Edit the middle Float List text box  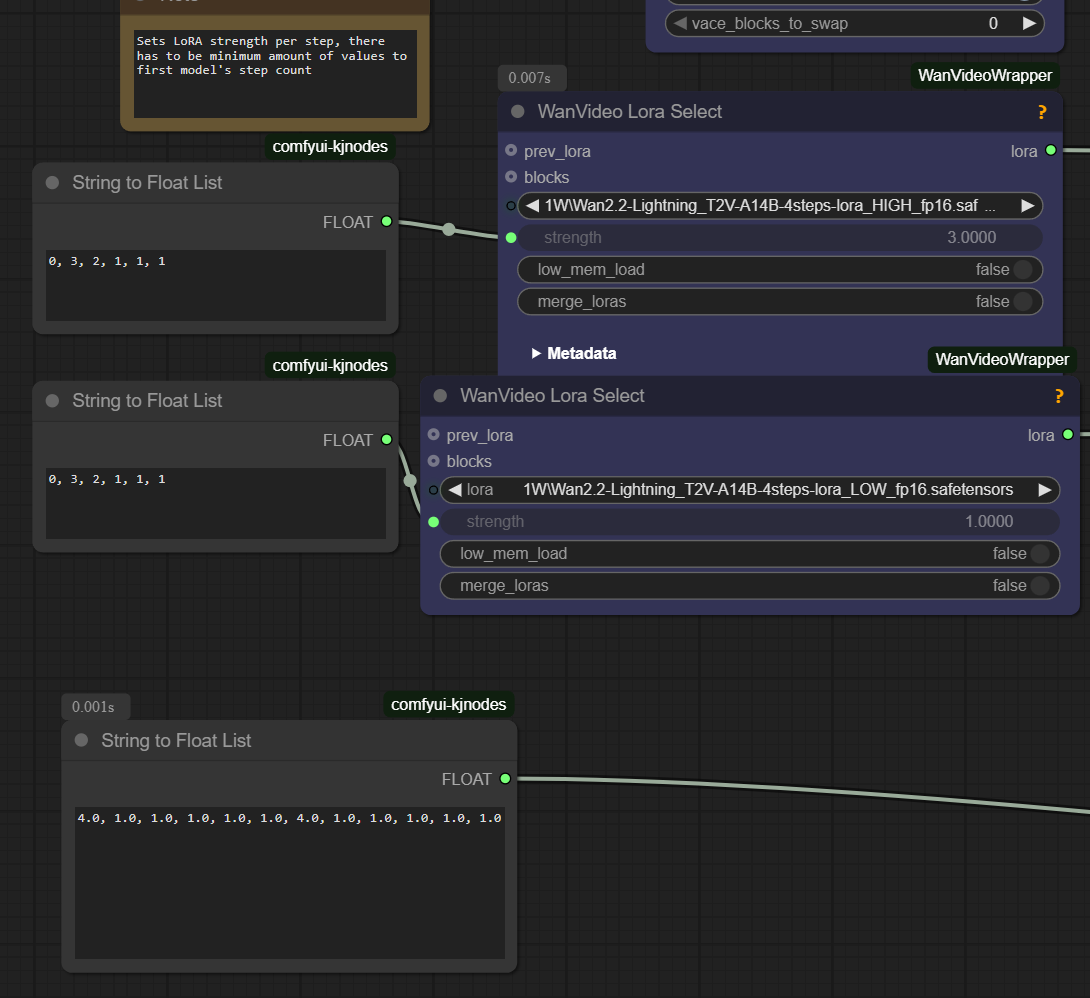pos(215,504)
